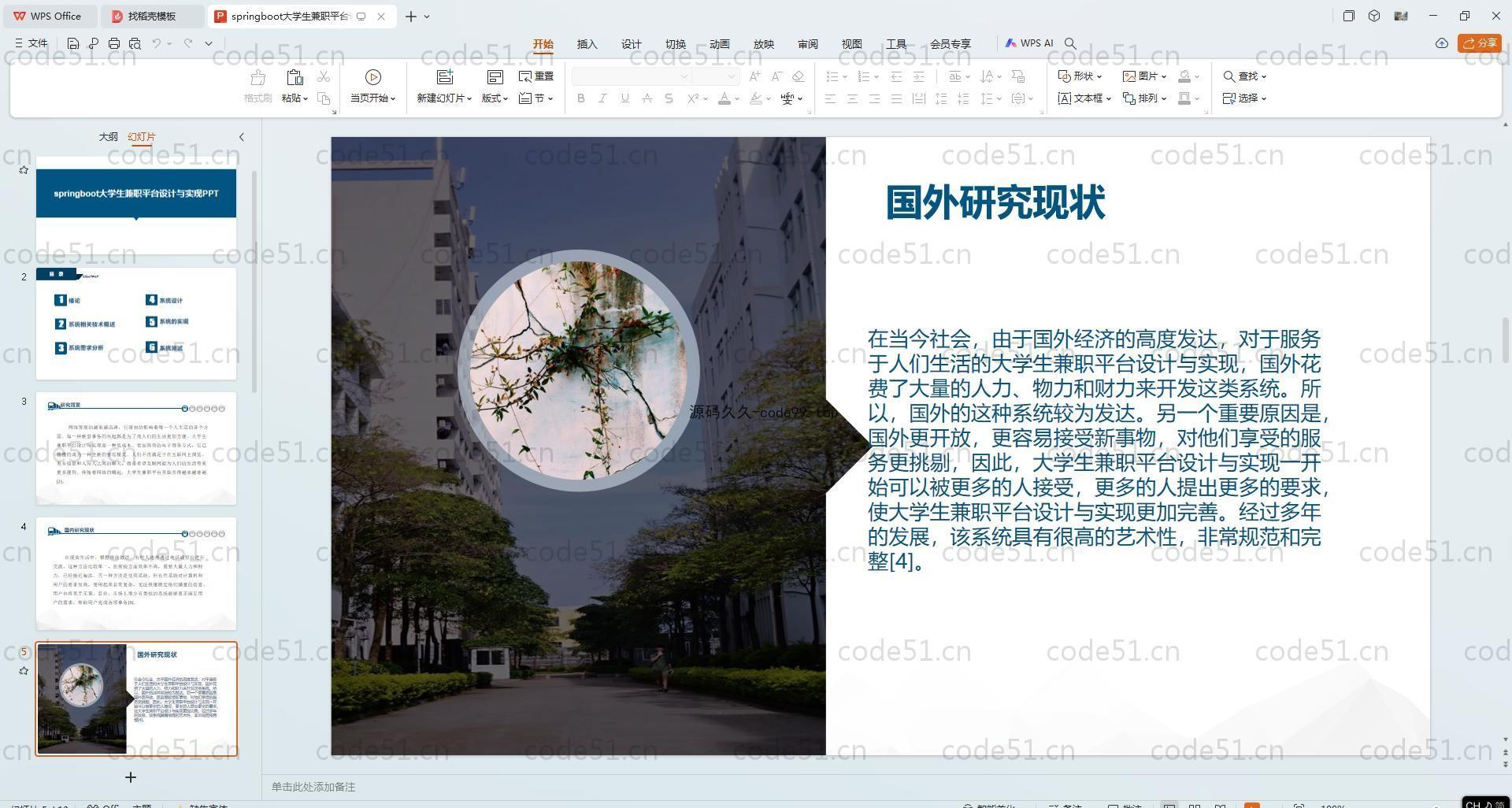
Task: Click the numbered list icon
Action: (864, 76)
